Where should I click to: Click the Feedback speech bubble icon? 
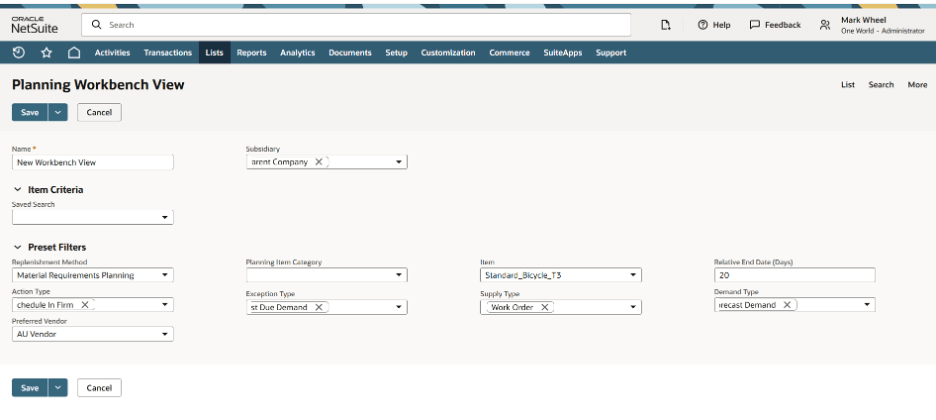coord(755,25)
